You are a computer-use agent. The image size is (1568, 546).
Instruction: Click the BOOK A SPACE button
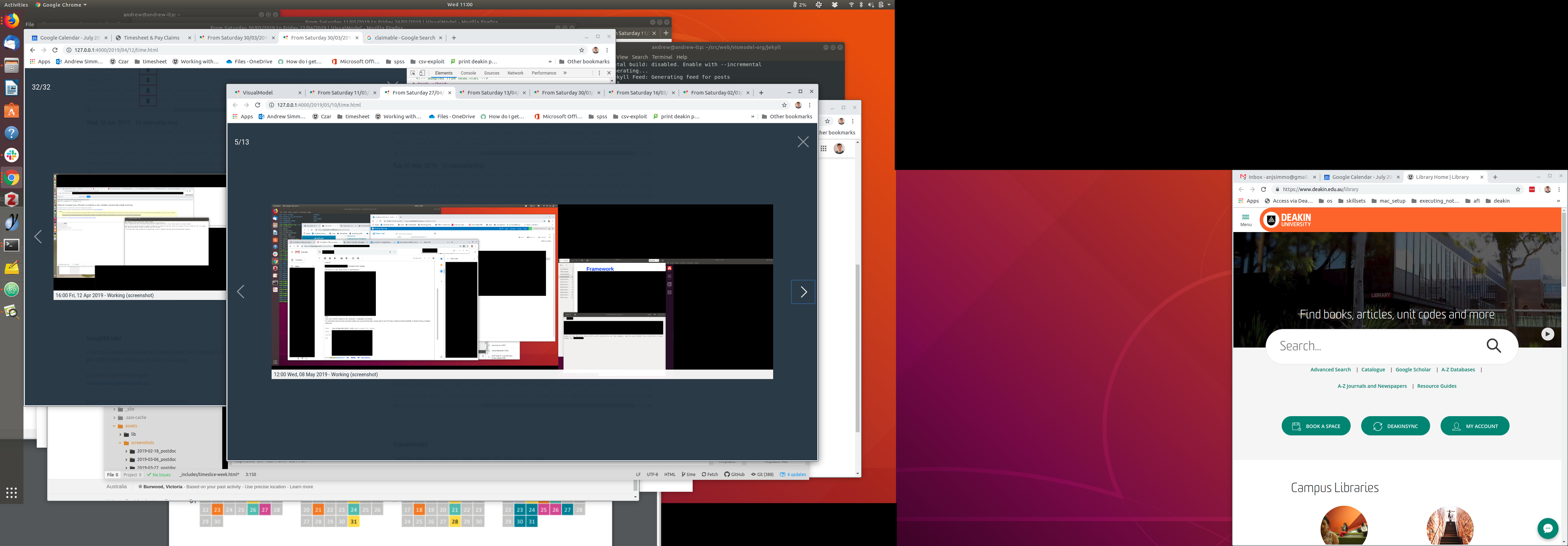1315,426
